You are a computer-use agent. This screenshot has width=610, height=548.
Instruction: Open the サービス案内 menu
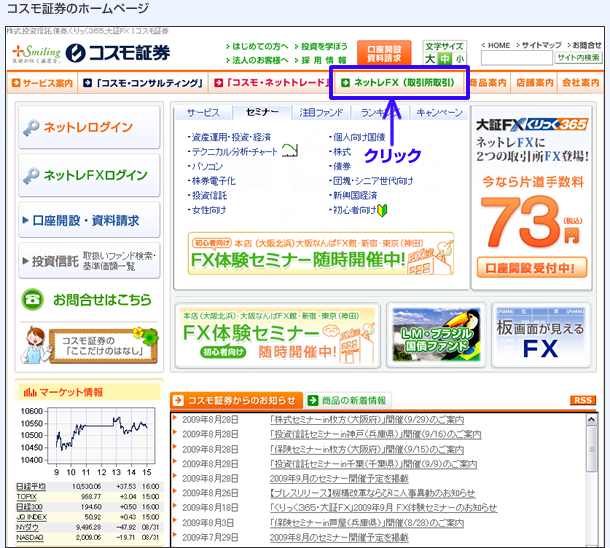[x=42, y=83]
